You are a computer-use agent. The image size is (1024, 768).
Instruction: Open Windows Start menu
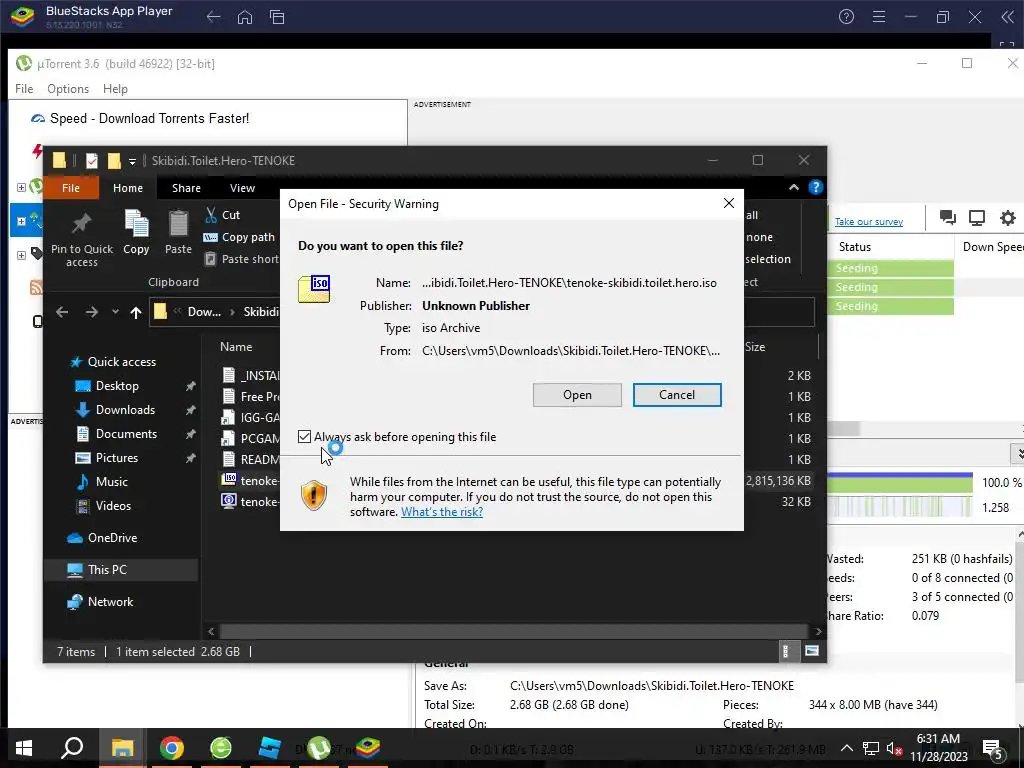(24, 748)
